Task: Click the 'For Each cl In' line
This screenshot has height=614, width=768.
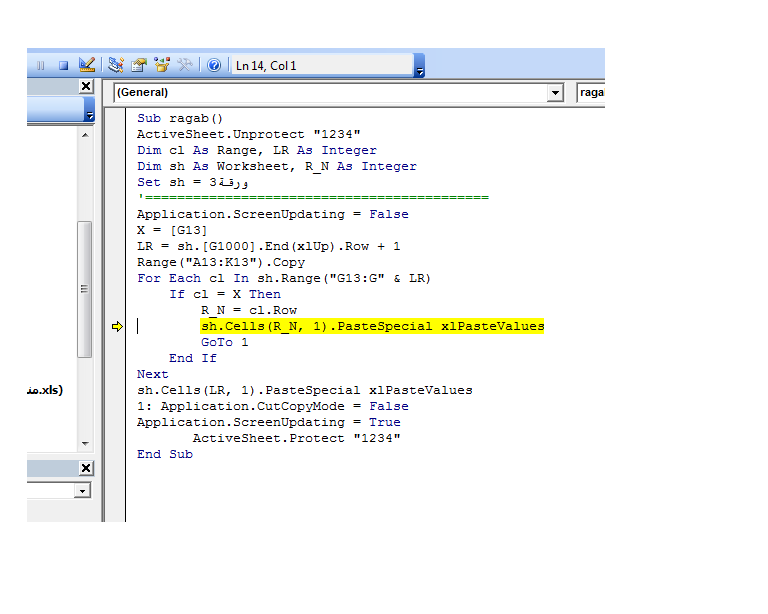Action: [x=284, y=279]
